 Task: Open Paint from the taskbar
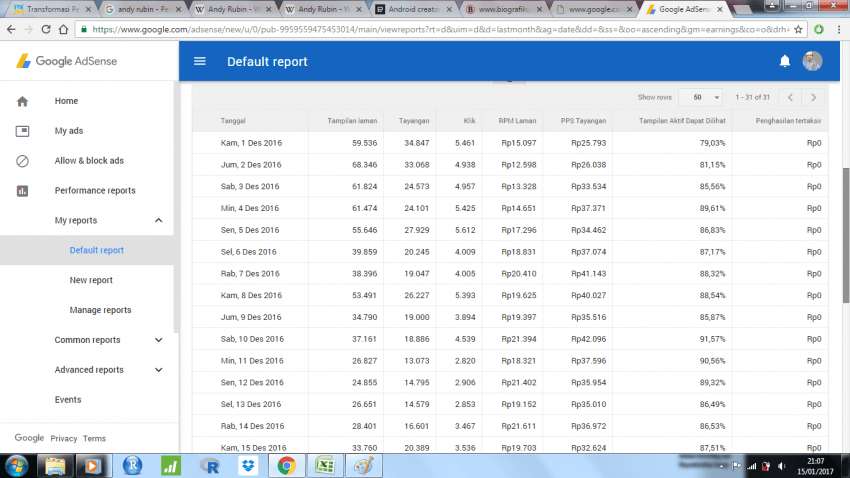364,466
